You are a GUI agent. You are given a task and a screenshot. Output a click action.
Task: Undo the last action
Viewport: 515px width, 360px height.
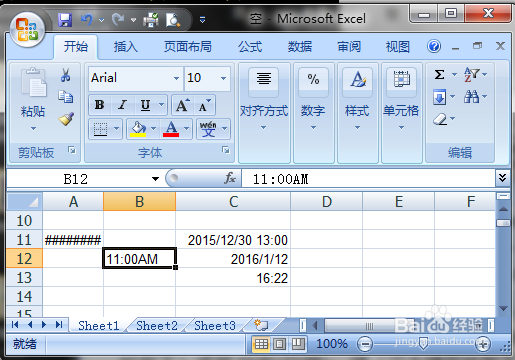tap(87, 20)
